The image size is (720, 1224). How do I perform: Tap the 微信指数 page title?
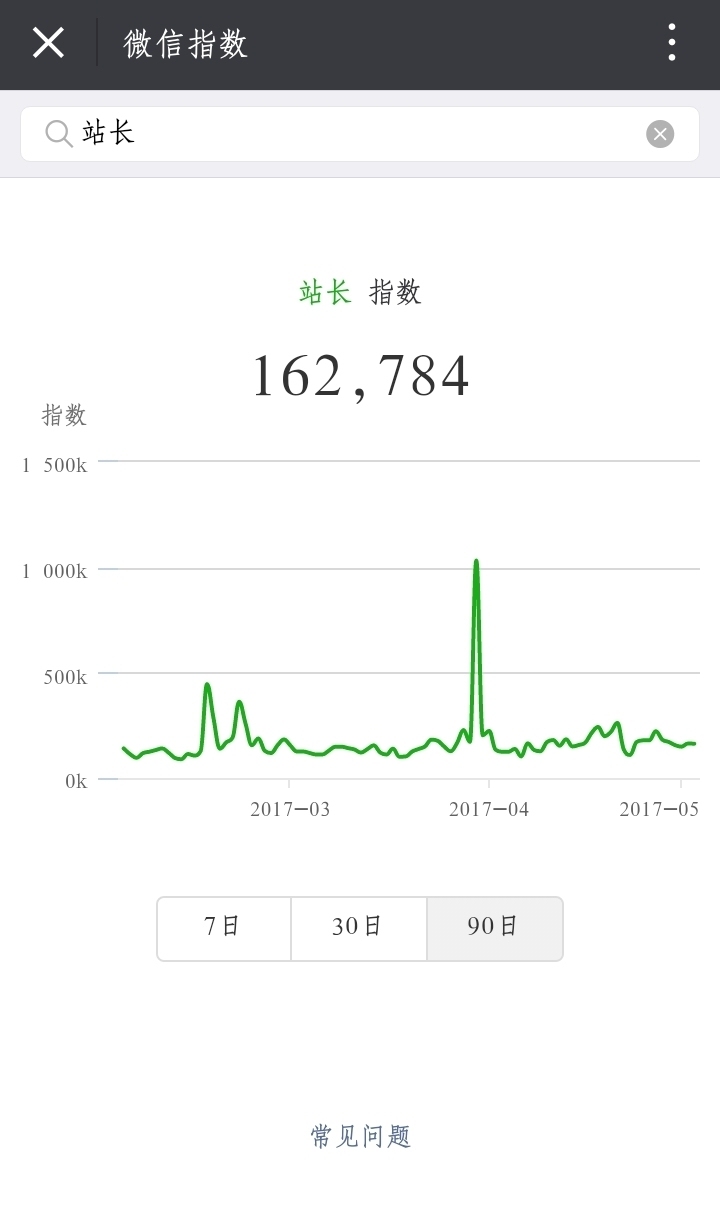click(186, 44)
